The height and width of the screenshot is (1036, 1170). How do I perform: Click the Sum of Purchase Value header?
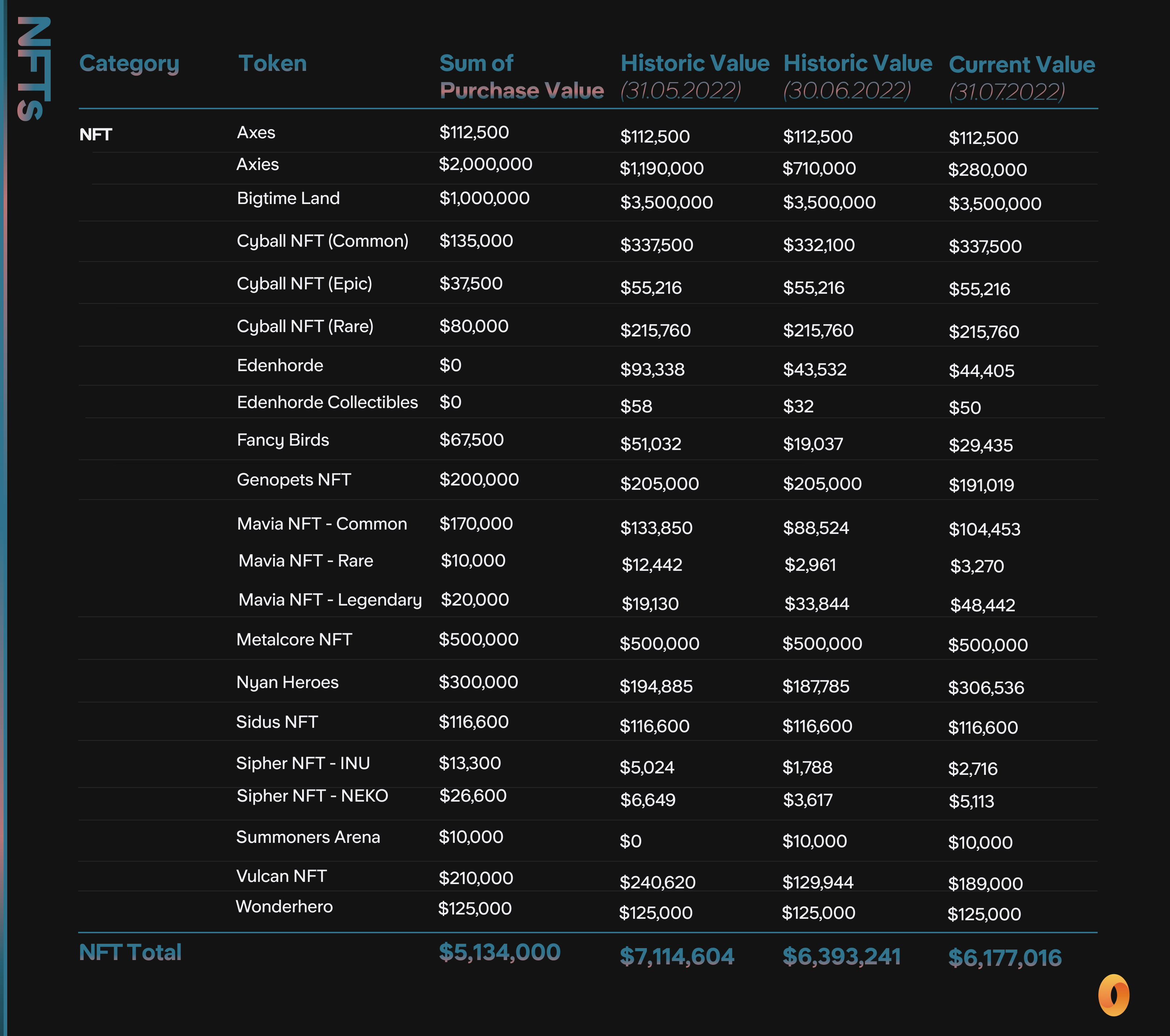click(521, 77)
